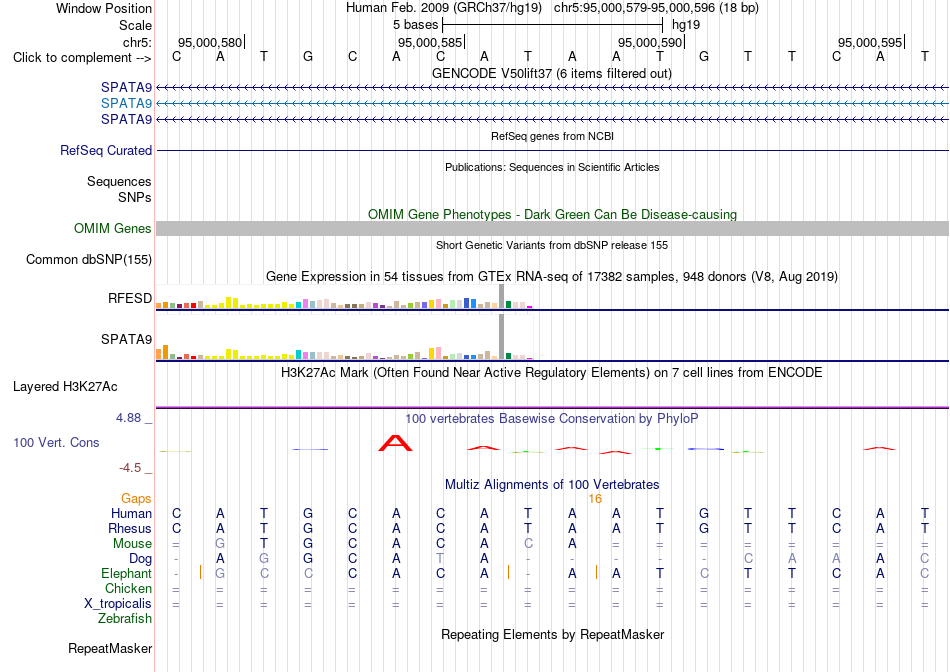
Task: Open OMIM Gene Phenotypes track title
Action: pos(552,215)
